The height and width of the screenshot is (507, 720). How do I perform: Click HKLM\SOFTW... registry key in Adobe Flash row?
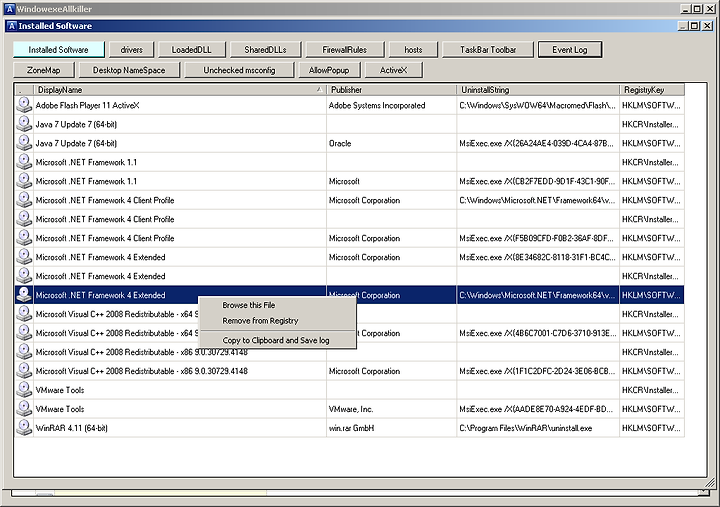tap(651, 105)
